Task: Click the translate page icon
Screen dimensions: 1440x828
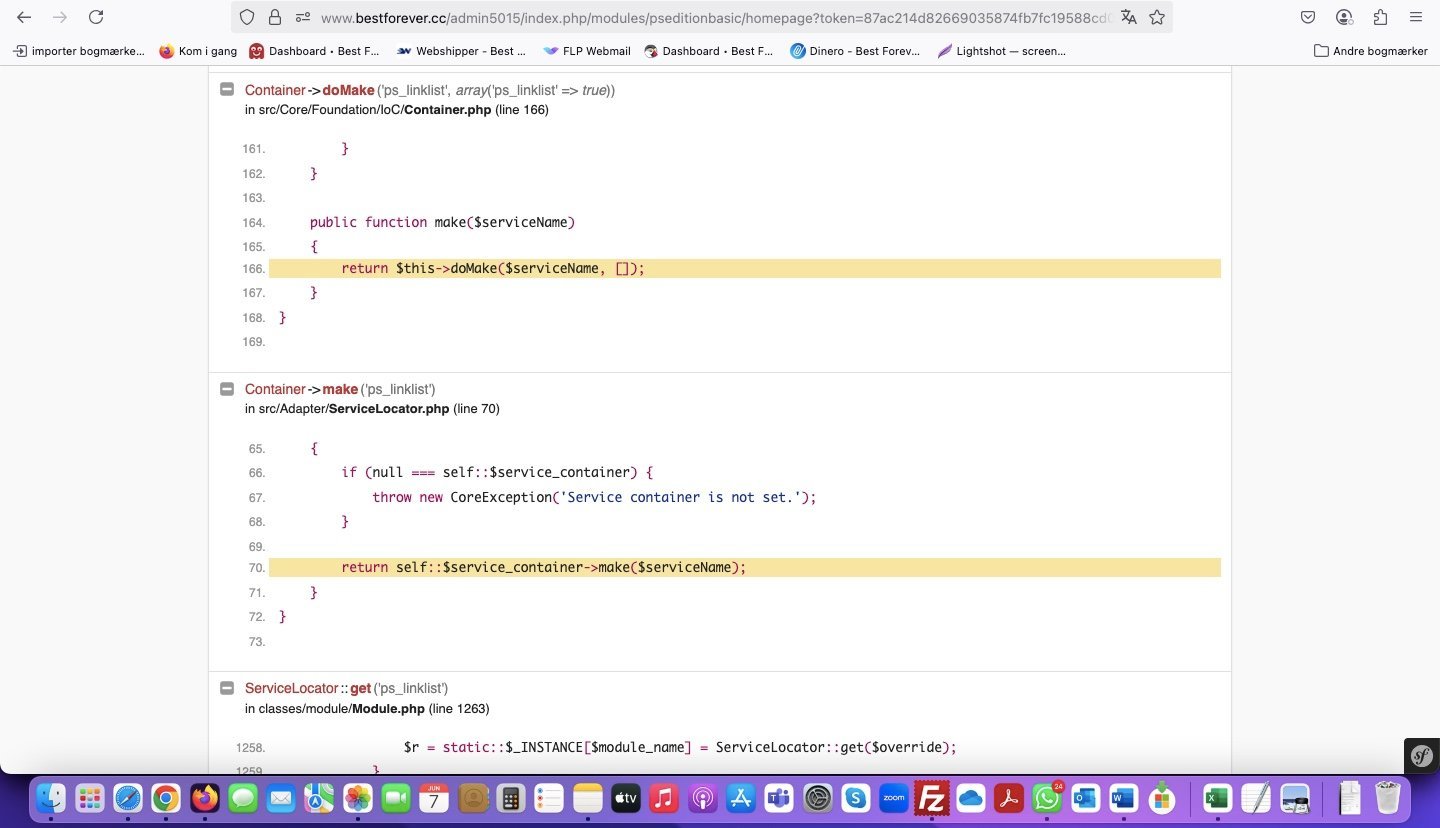Action: 1129,17
